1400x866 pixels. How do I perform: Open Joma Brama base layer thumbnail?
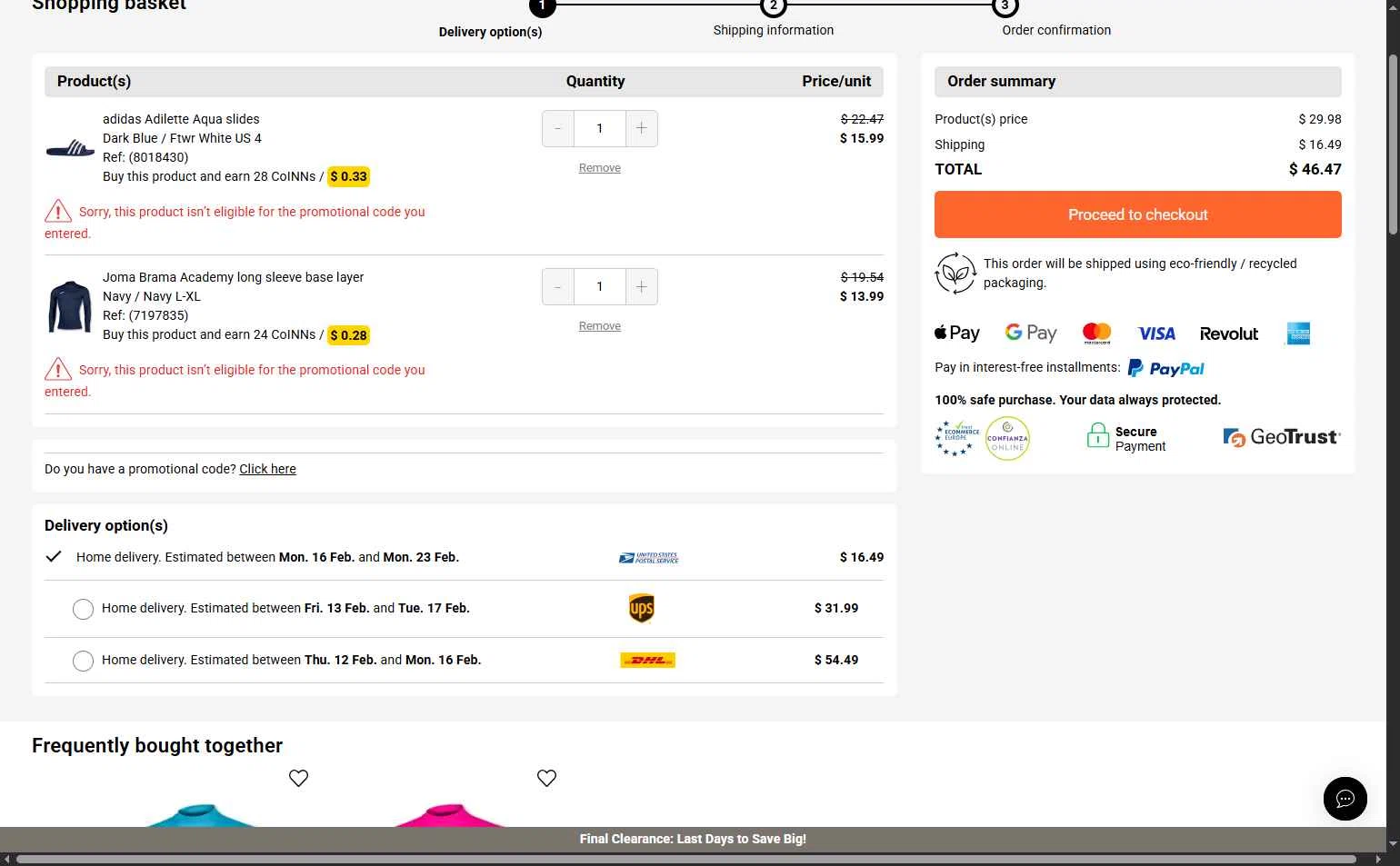[70, 306]
